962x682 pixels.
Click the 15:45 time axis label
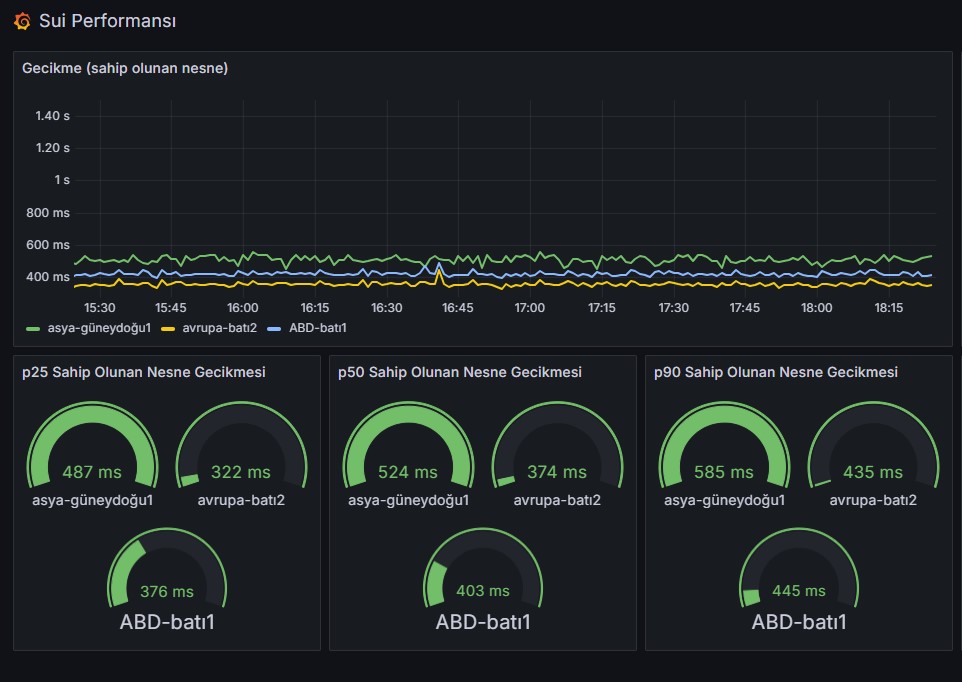pyautogui.click(x=171, y=308)
